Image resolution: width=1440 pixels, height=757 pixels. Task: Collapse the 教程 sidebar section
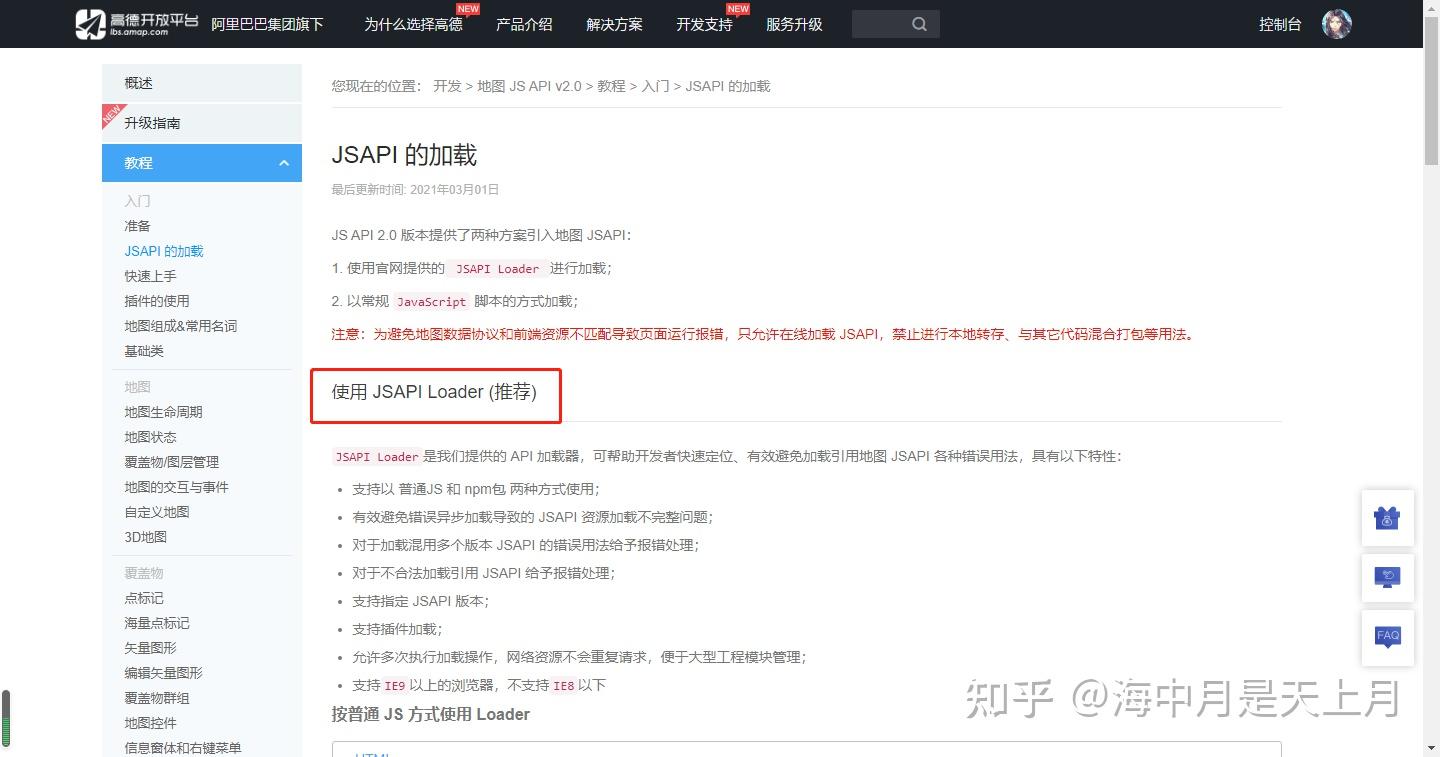pos(284,162)
